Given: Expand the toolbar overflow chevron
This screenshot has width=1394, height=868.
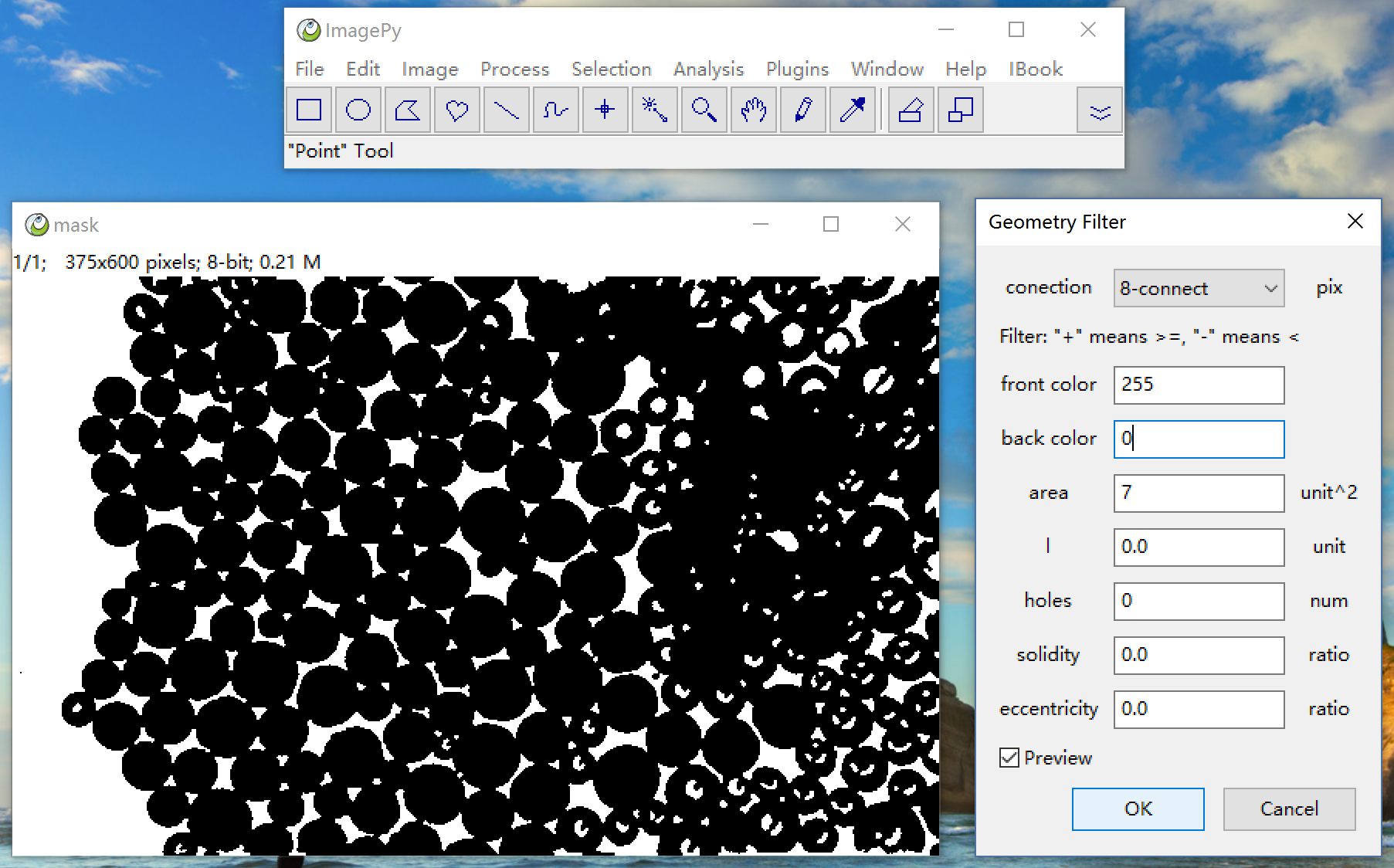Looking at the screenshot, I should click(1100, 111).
